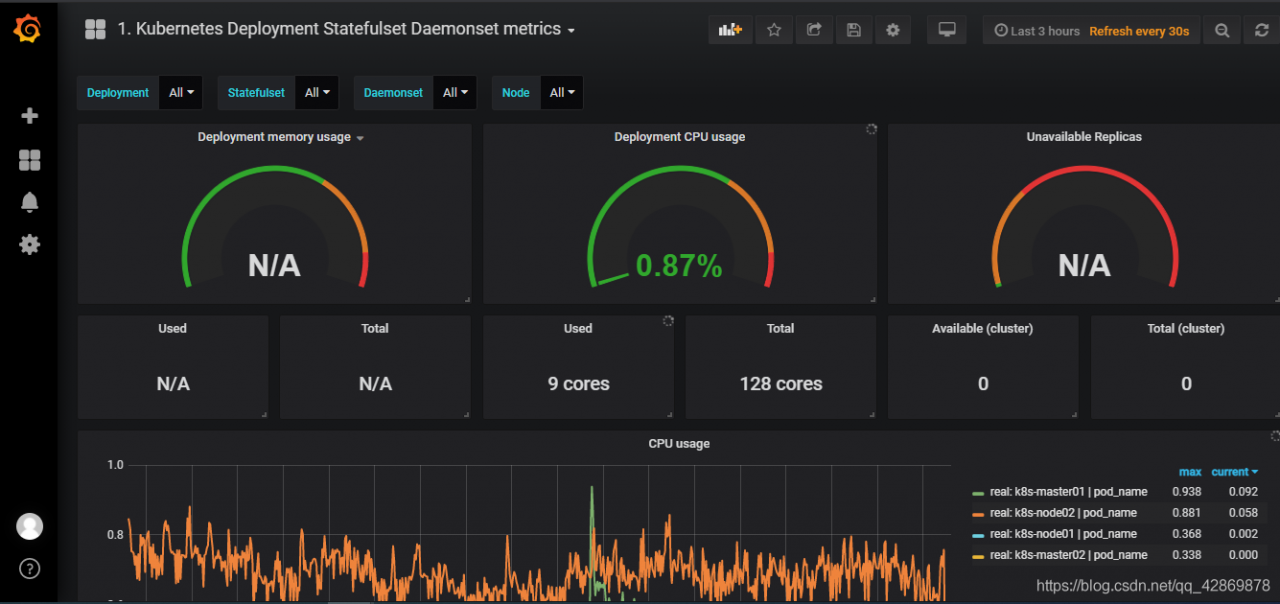
Task: Sort legend by current column
Action: click(1234, 472)
